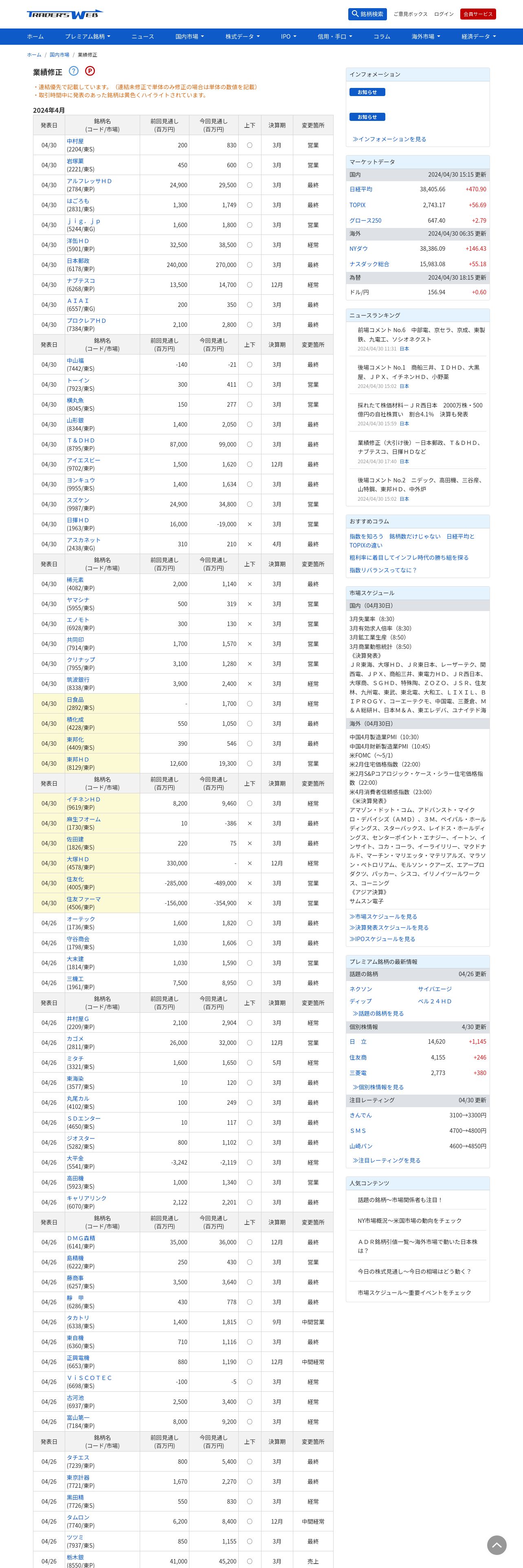Open ＶｉＳＣＯＴＥＣ stock link
Image resolution: width=523 pixels, height=1568 pixels.
point(90,1378)
